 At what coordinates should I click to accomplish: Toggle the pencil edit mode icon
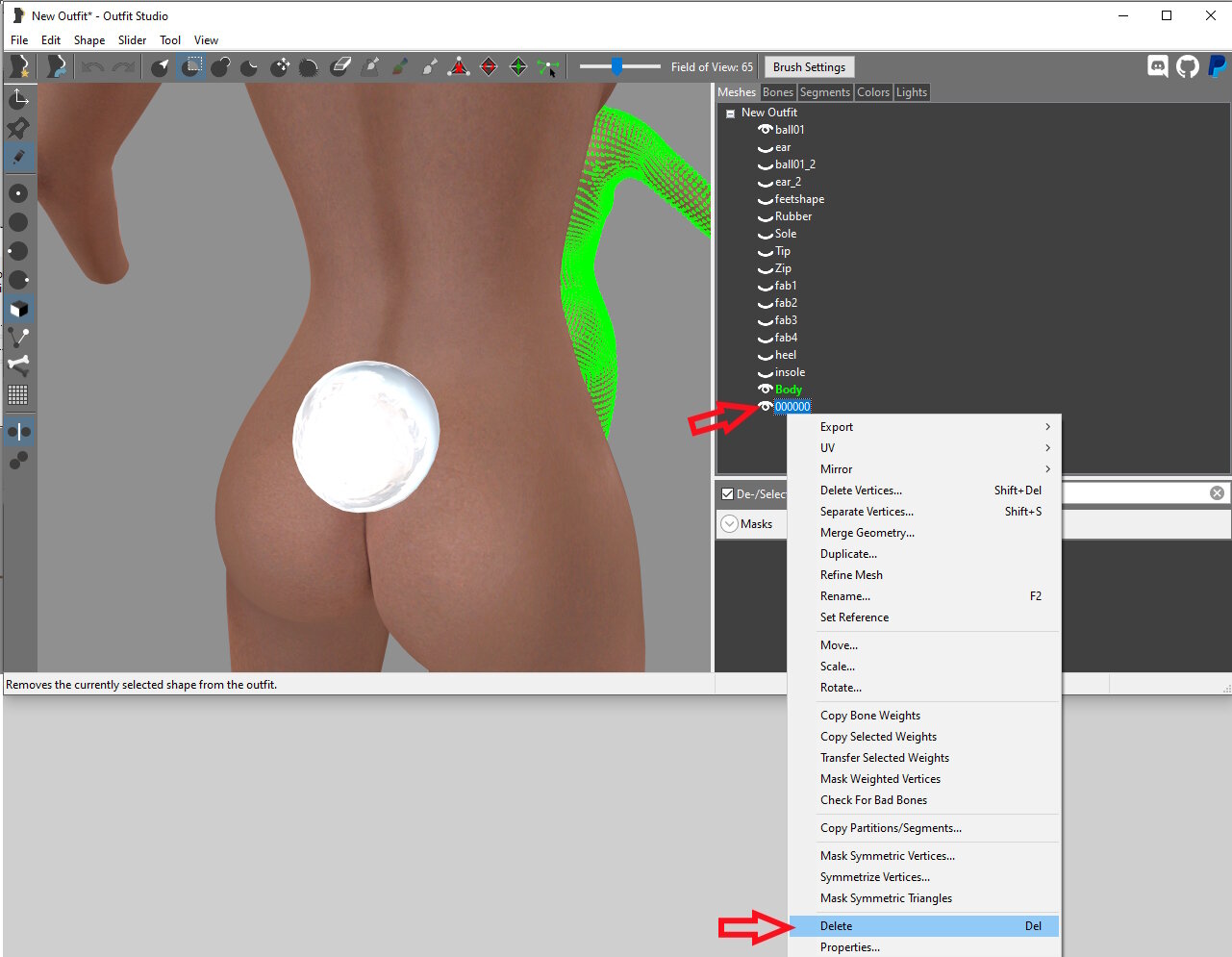pyautogui.click(x=18, y=157)
